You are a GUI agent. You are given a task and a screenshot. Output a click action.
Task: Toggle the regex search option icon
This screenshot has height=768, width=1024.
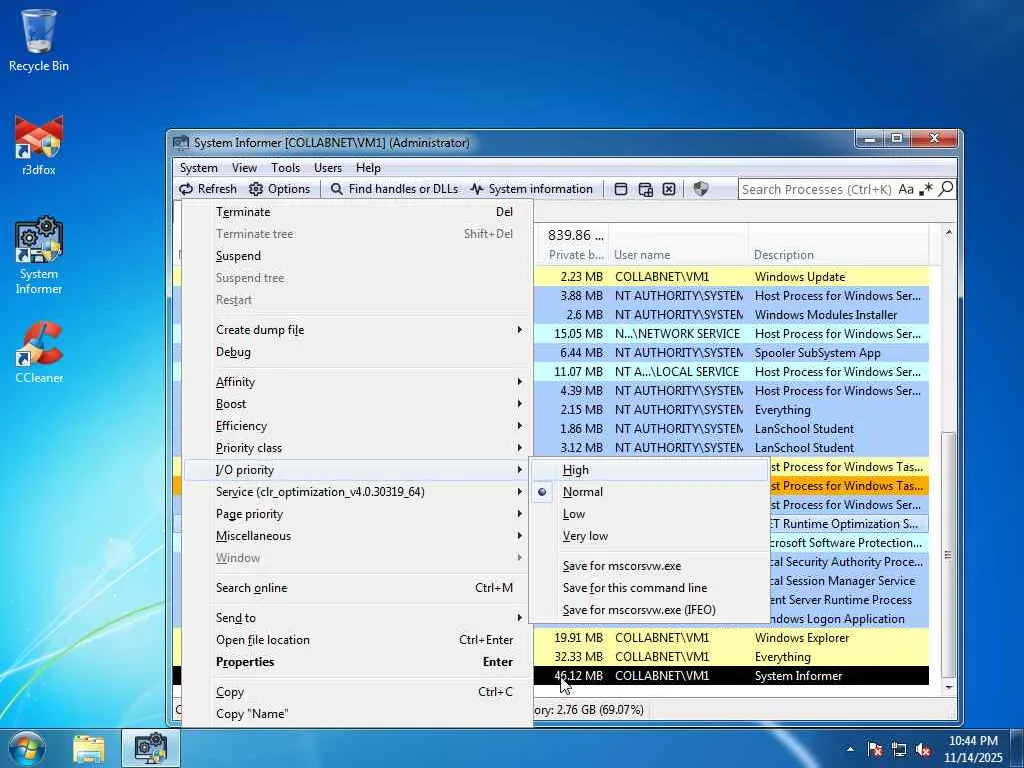pos(925,189)
